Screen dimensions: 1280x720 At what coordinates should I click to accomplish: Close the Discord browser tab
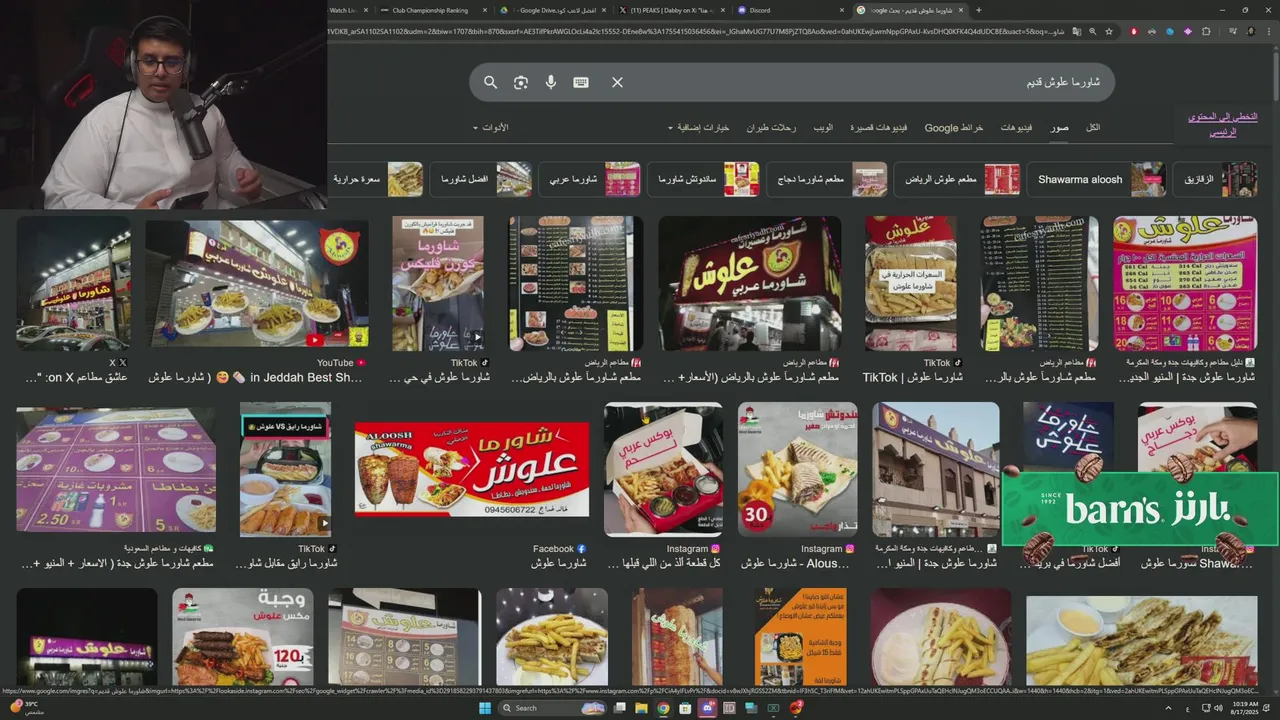[x=840, y=10]
